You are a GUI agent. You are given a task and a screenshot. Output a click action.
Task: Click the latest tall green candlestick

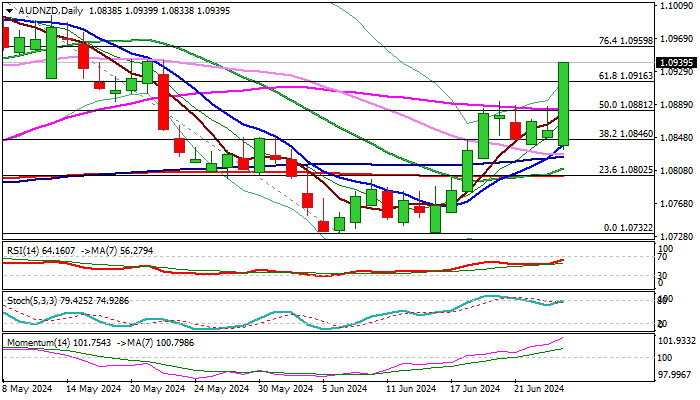[x=563, y=104]
